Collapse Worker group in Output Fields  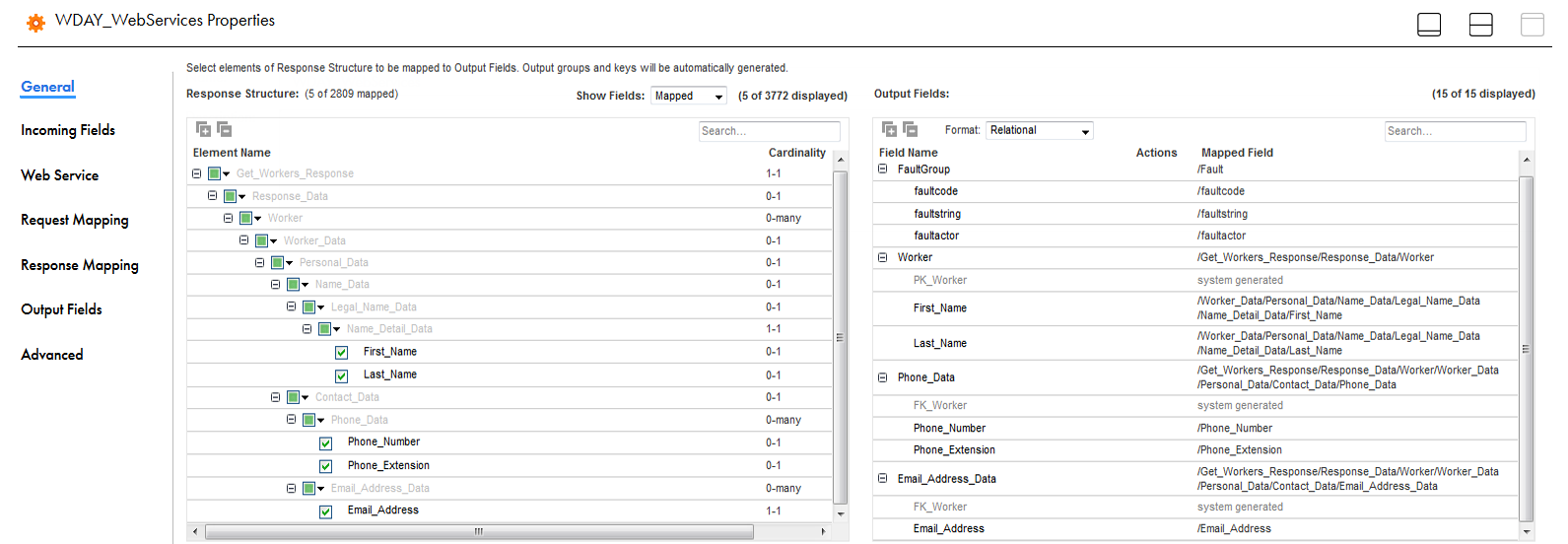click(883, 257)
